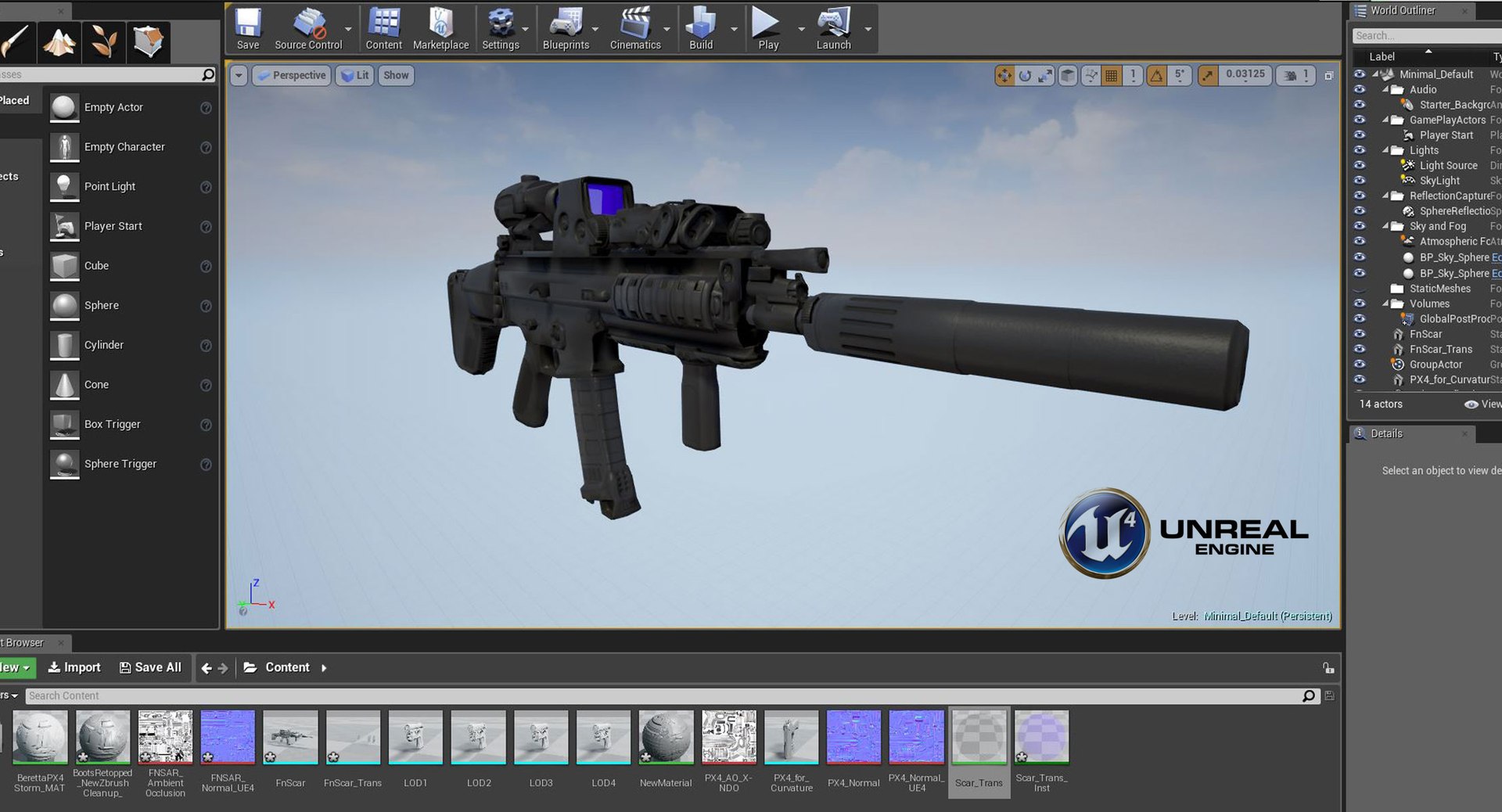This screenshot has height=812, width=1502.
Task: Toggle visibility eye of SkyLight row
Action: 1360,181
